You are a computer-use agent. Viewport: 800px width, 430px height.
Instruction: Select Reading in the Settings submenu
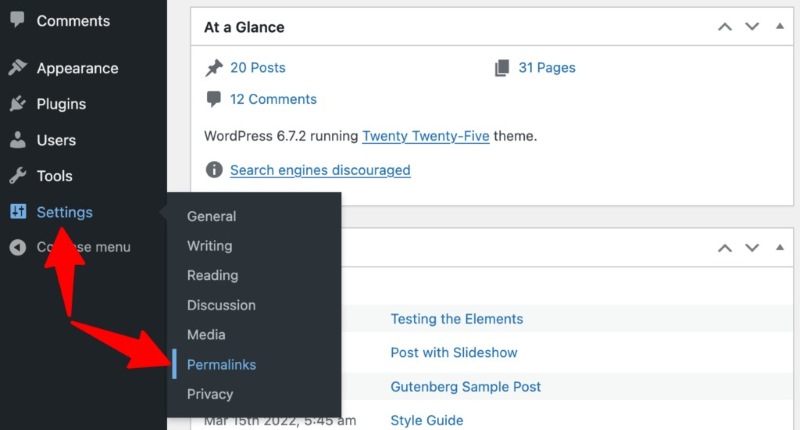pos(212,275)
